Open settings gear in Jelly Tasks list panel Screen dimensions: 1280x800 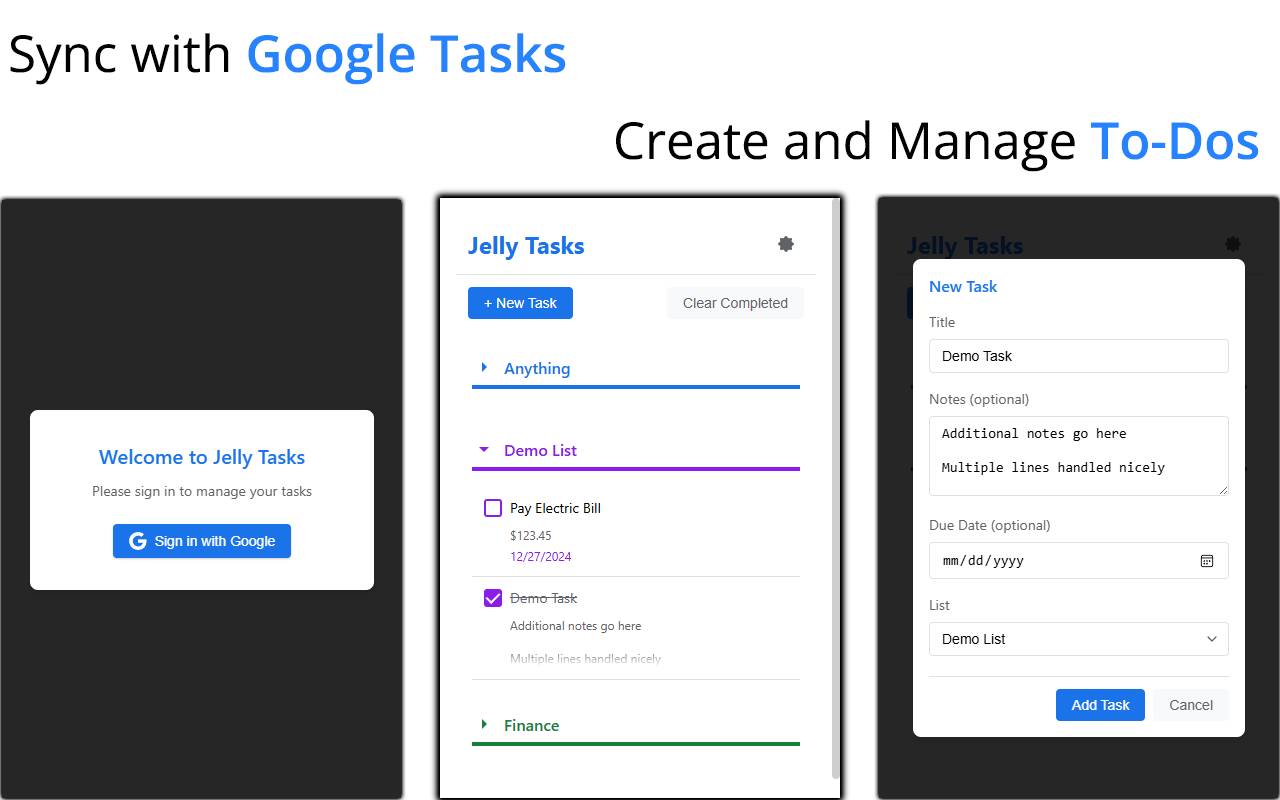[786, 244]
